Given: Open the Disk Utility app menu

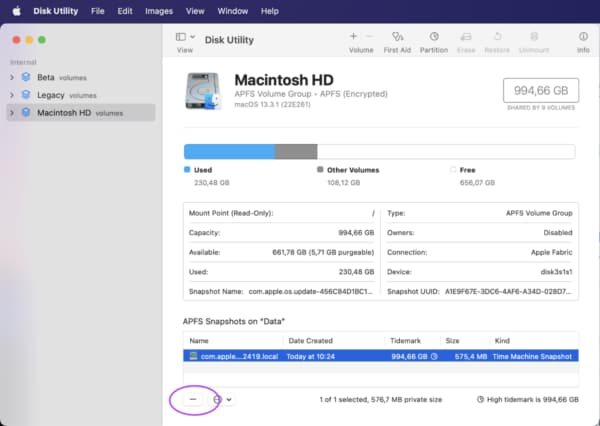Looking at the screenshot, I should (55, 11).
